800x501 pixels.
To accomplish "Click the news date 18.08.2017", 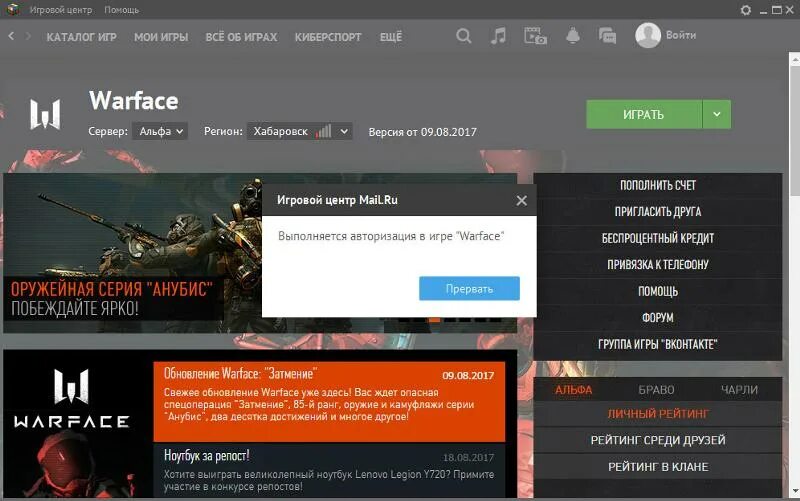I will [x=468, y=458].
